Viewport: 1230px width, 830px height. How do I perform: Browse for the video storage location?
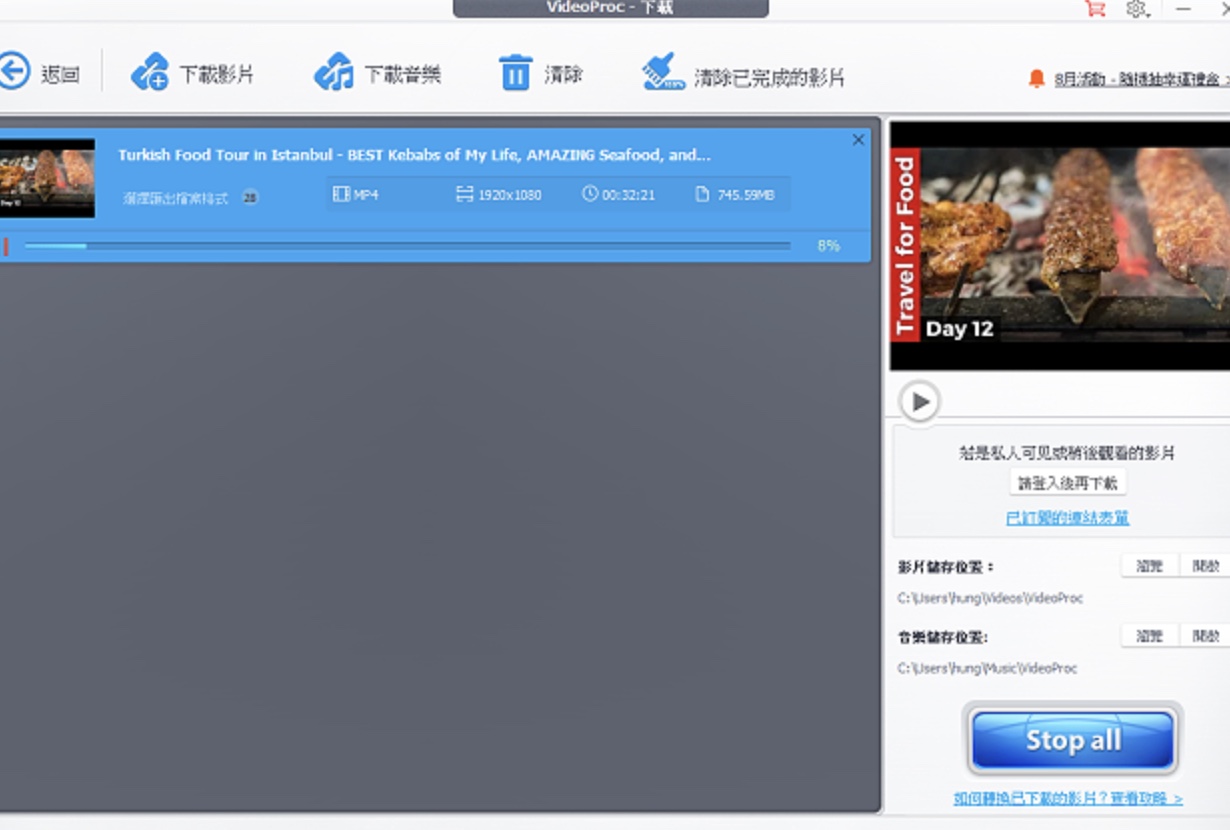point(1150,566)
